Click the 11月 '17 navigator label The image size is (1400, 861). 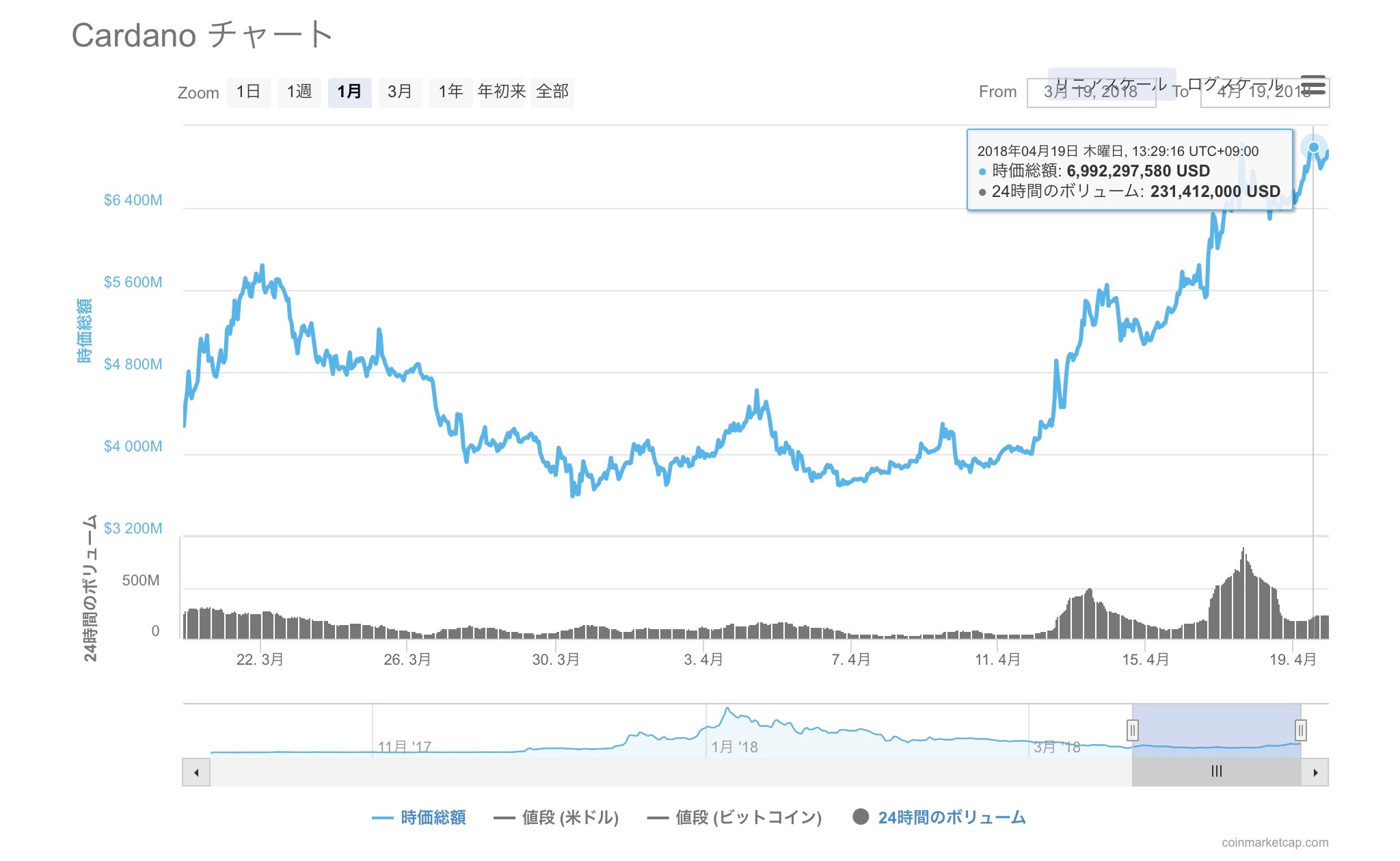click(405, 747)
